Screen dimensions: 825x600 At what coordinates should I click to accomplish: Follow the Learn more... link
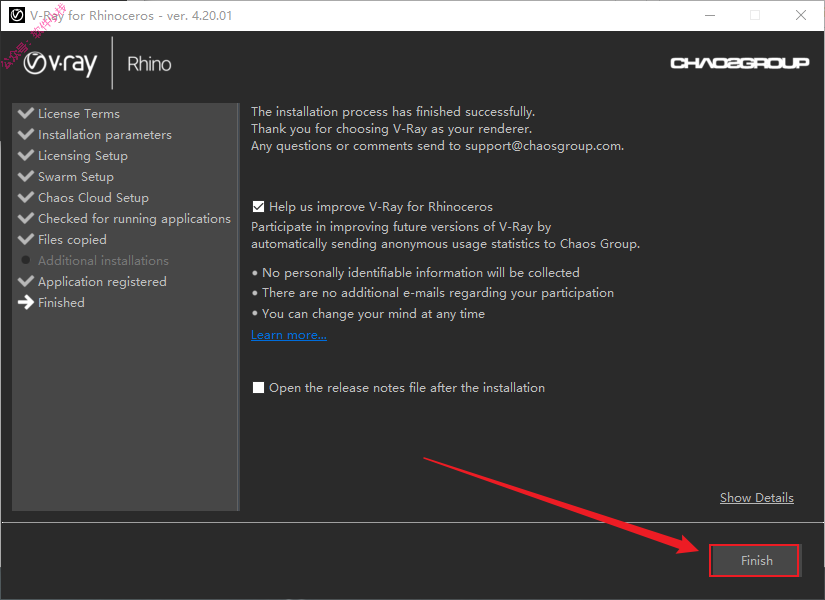pyautogui.click(x=289, y=335)
